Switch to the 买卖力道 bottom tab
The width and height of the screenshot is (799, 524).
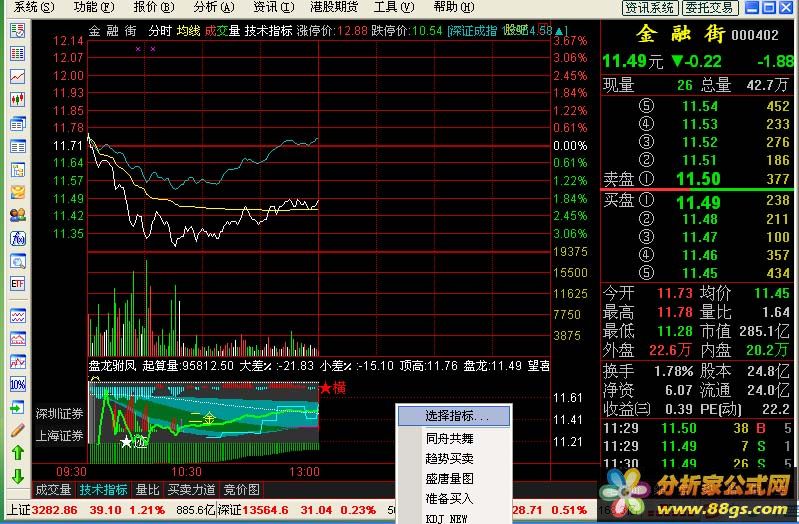192,490
